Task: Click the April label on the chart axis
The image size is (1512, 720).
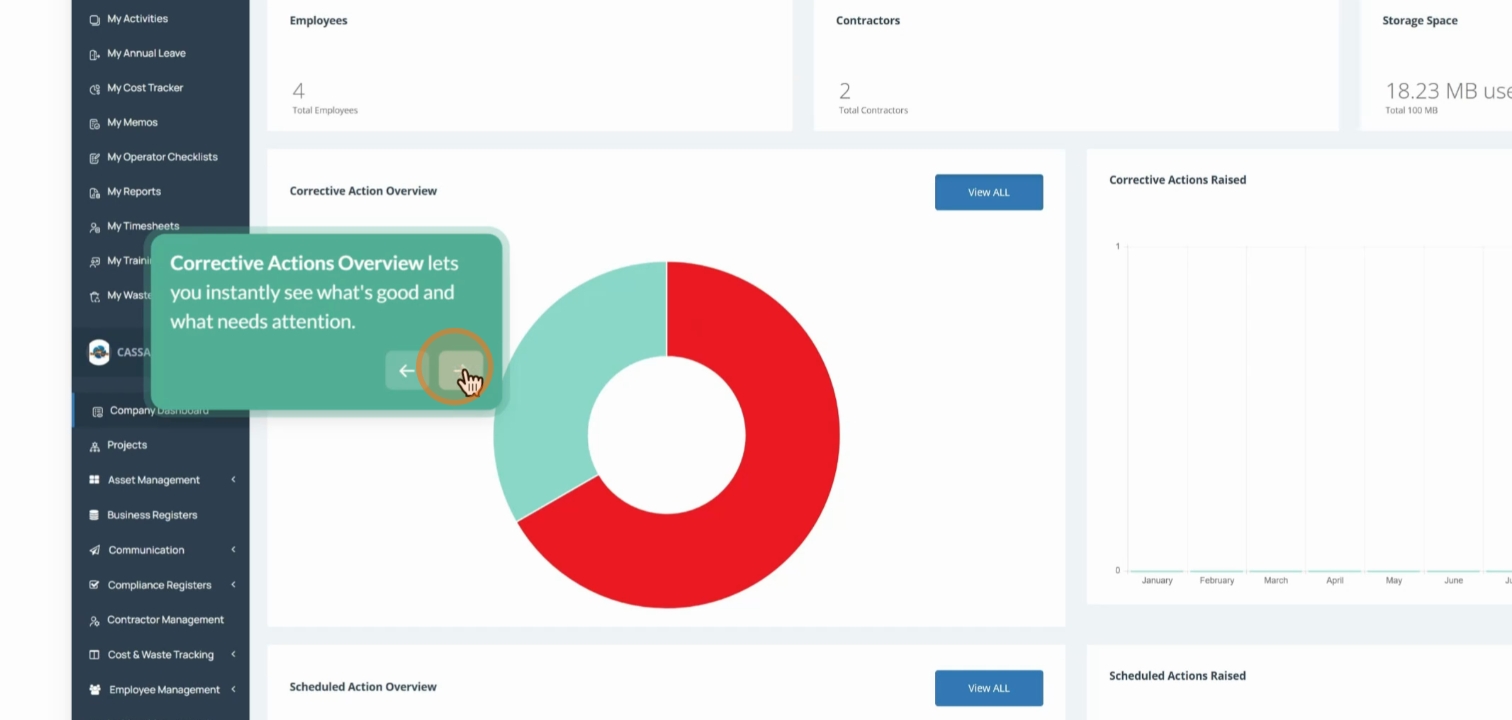Action: (x=1335, y=581)
